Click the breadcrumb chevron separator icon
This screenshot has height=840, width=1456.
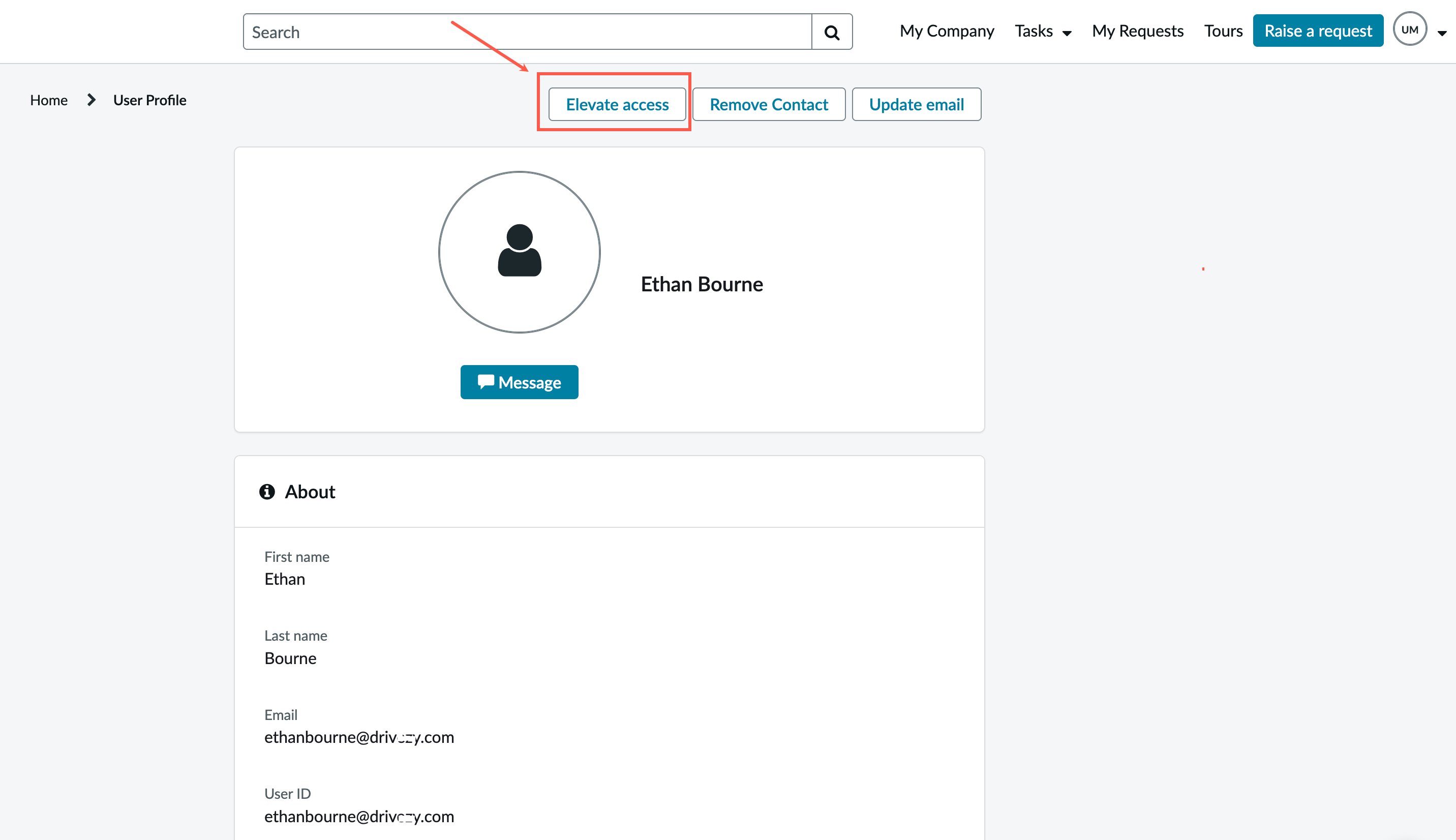point(91,100)
